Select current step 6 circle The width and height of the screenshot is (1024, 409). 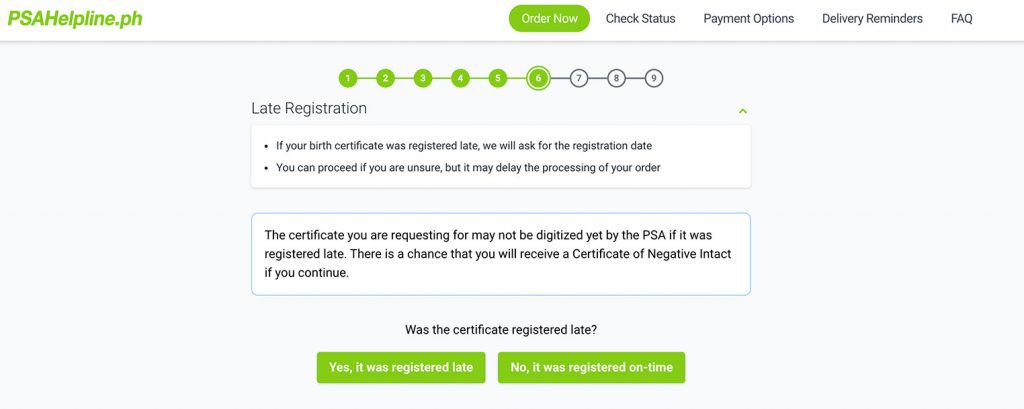pyautogui.click(x=538, y=78)
